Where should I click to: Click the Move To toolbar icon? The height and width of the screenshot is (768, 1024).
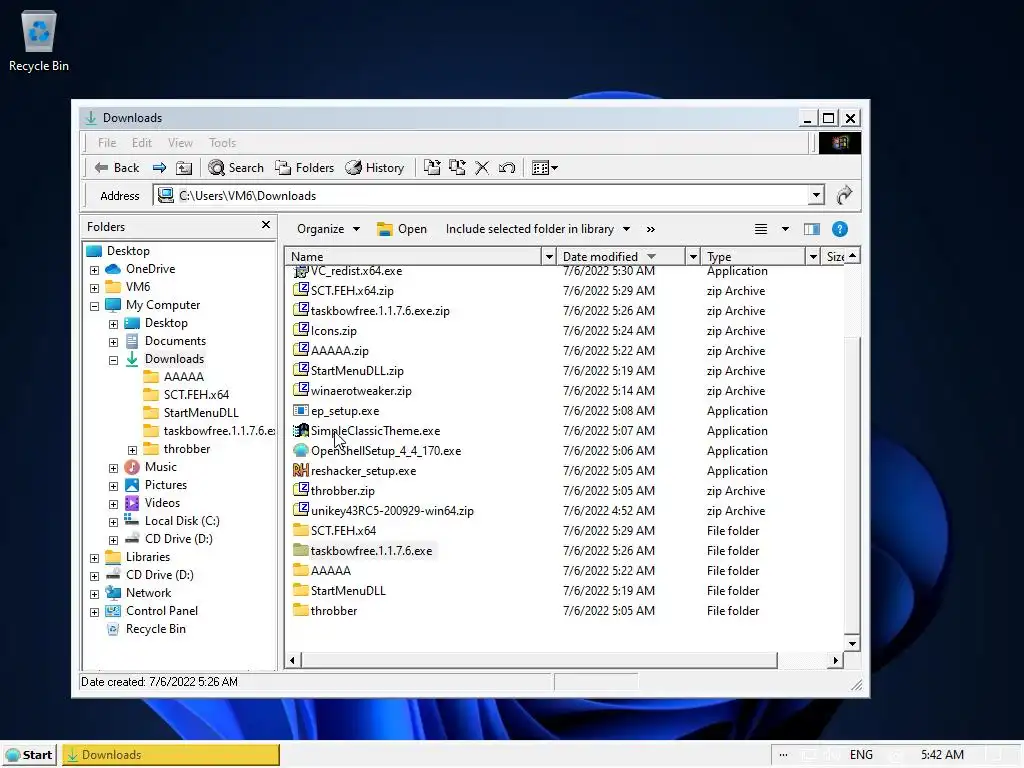coord(432,168)
